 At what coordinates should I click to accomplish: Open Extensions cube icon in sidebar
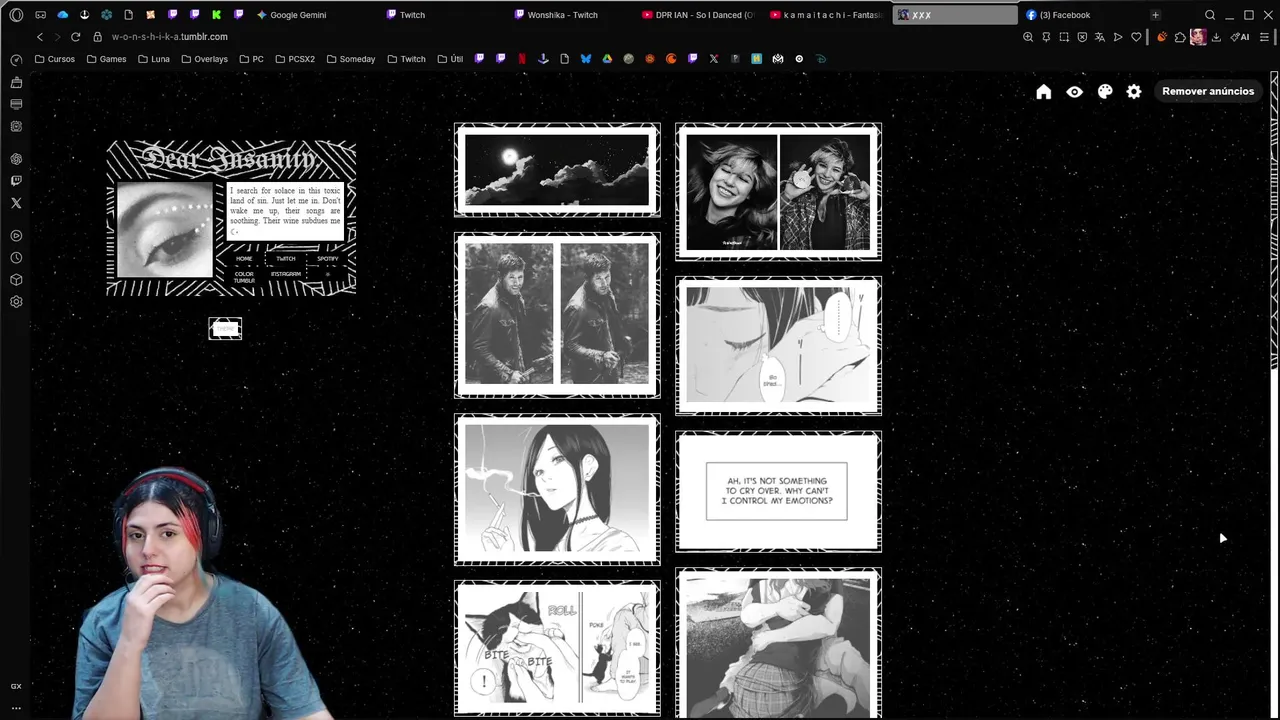pos(16,280)
